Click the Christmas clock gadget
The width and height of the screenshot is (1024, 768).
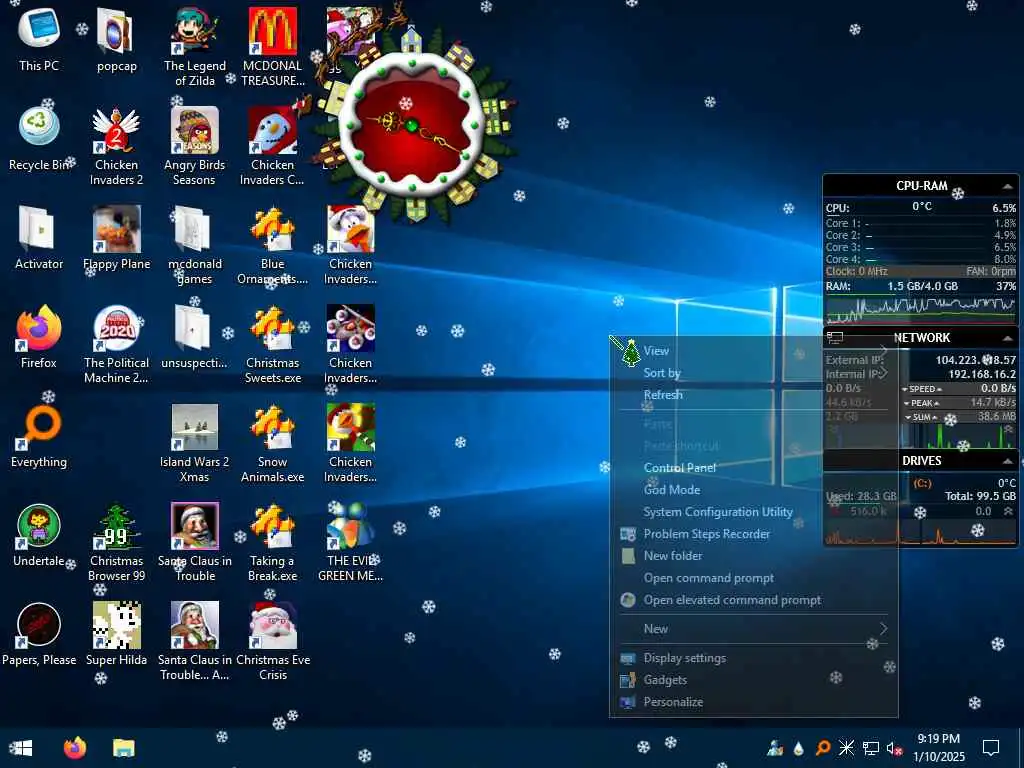412,125
